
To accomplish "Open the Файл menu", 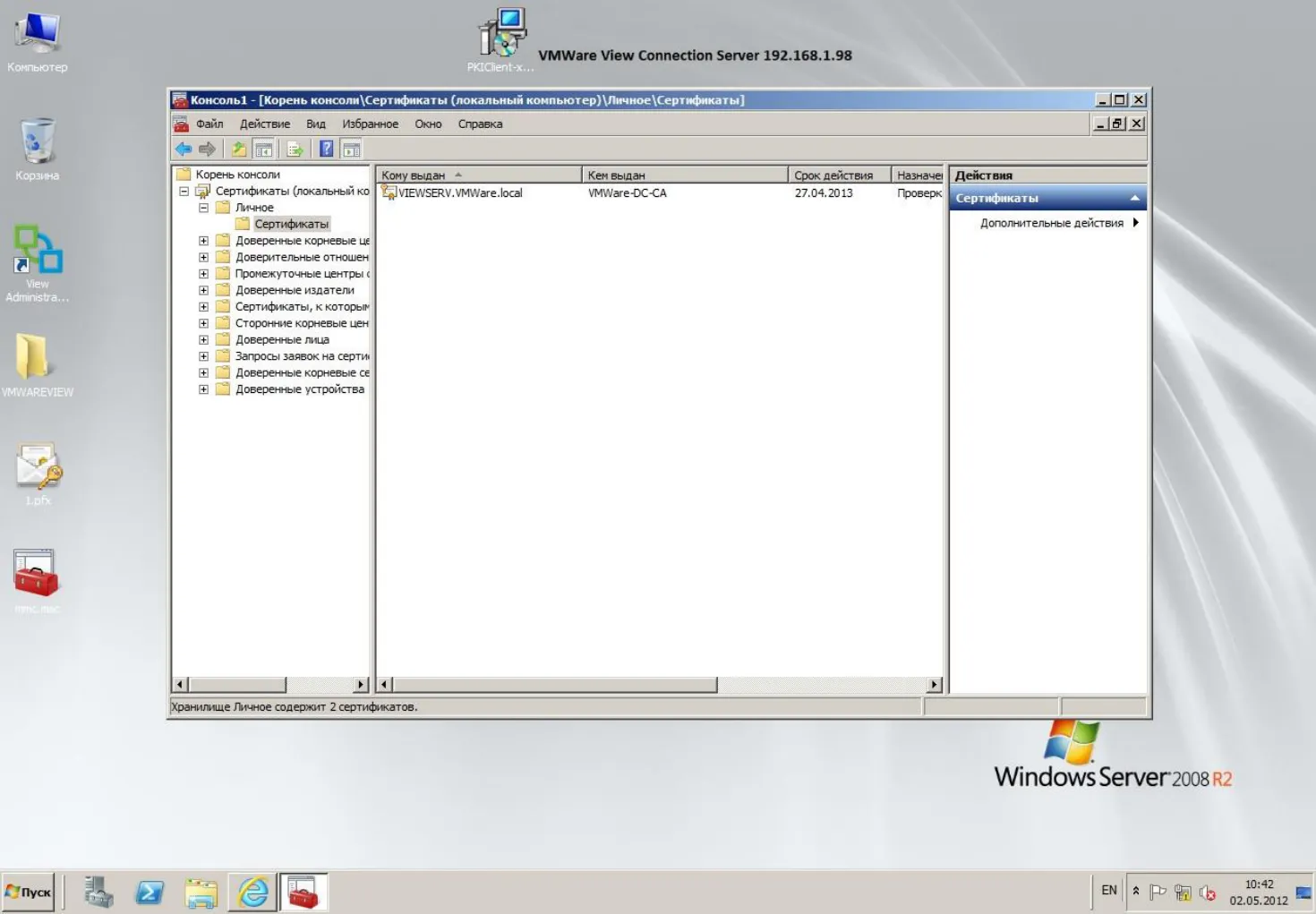I will [x=209, y=124].
